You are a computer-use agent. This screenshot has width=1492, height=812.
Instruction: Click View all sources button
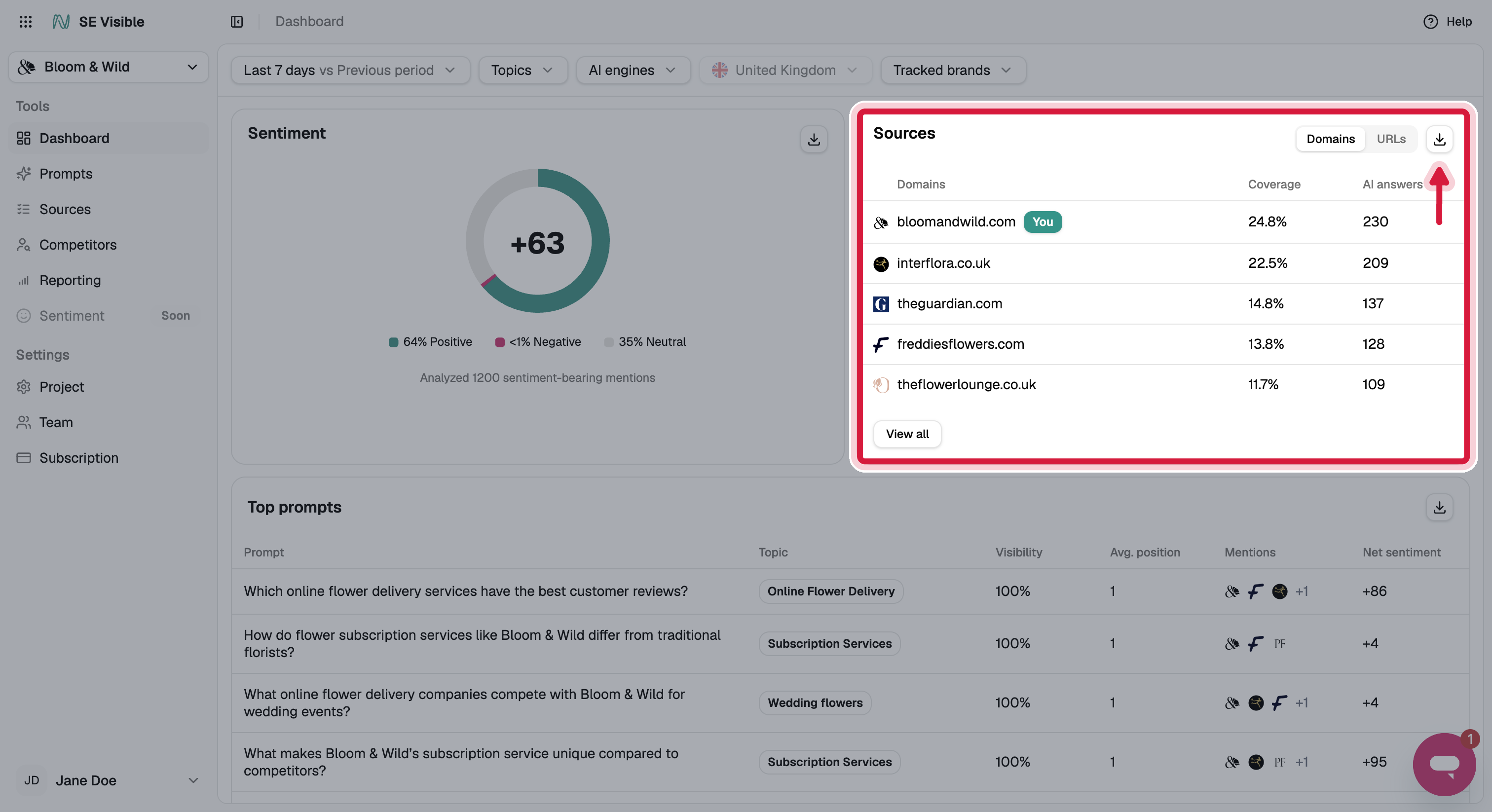pyautogui.click(x=907, y=434)
